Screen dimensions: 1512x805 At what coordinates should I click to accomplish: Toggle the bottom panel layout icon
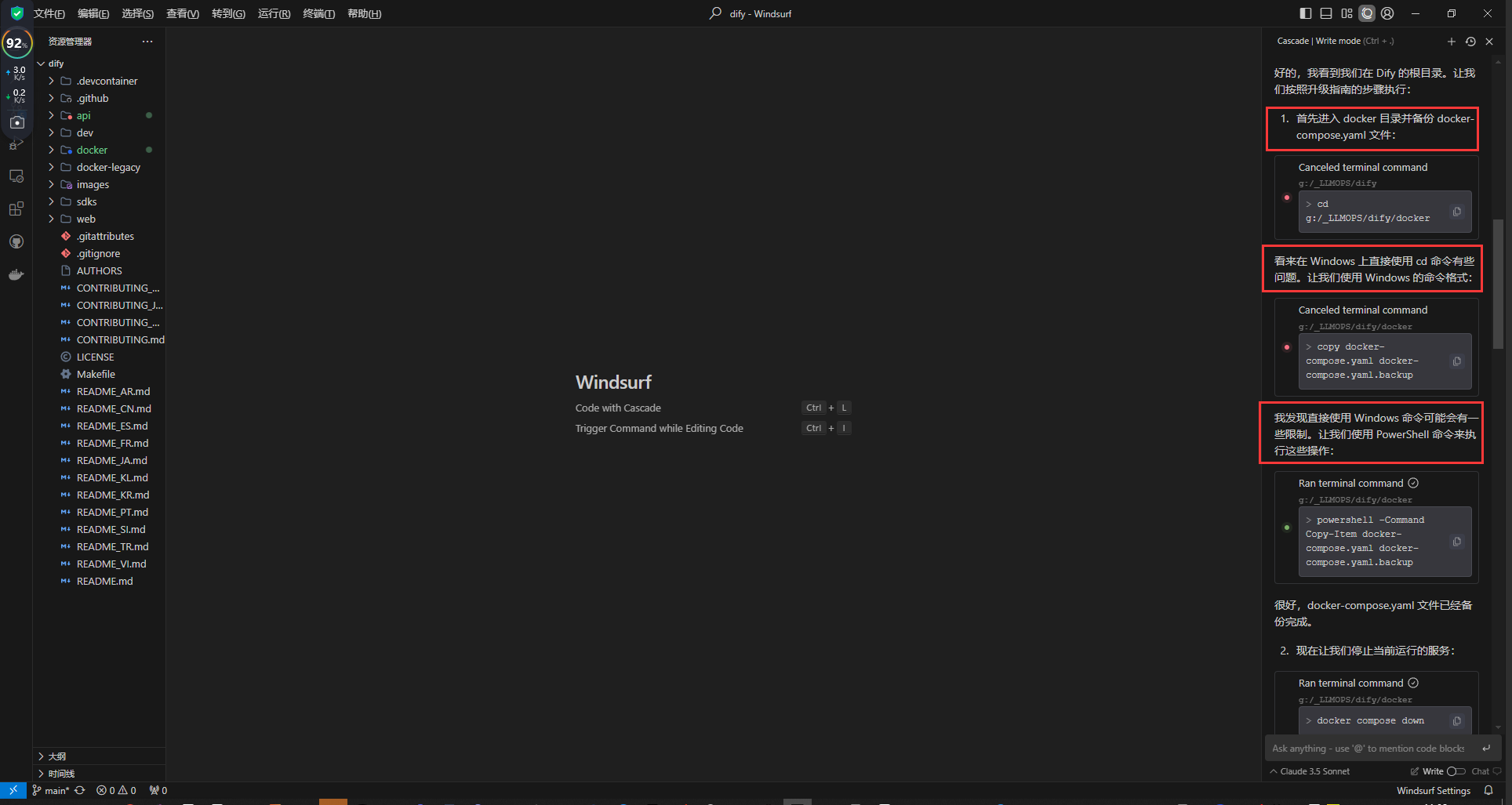click(1326, 13)
